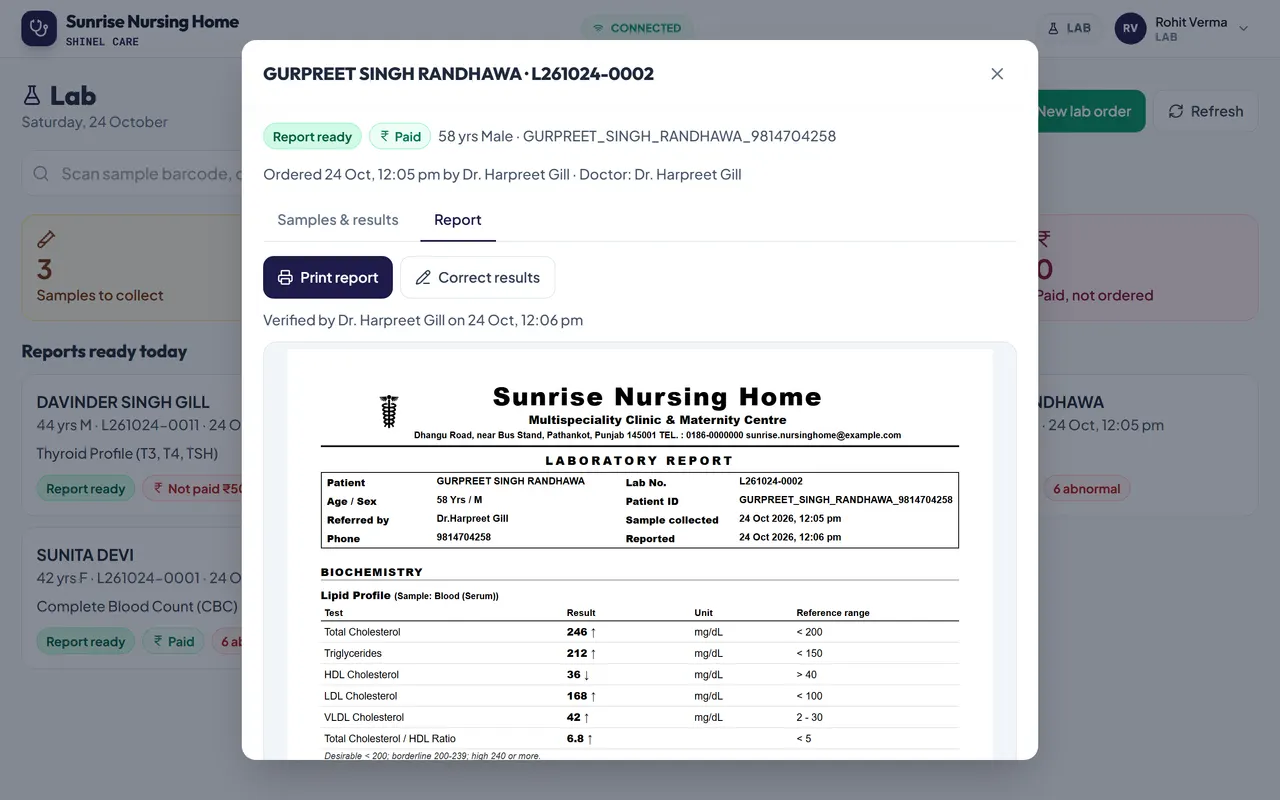Open Davinder Singh Gill report card
1280x800 pixels.
click(132, 445)
